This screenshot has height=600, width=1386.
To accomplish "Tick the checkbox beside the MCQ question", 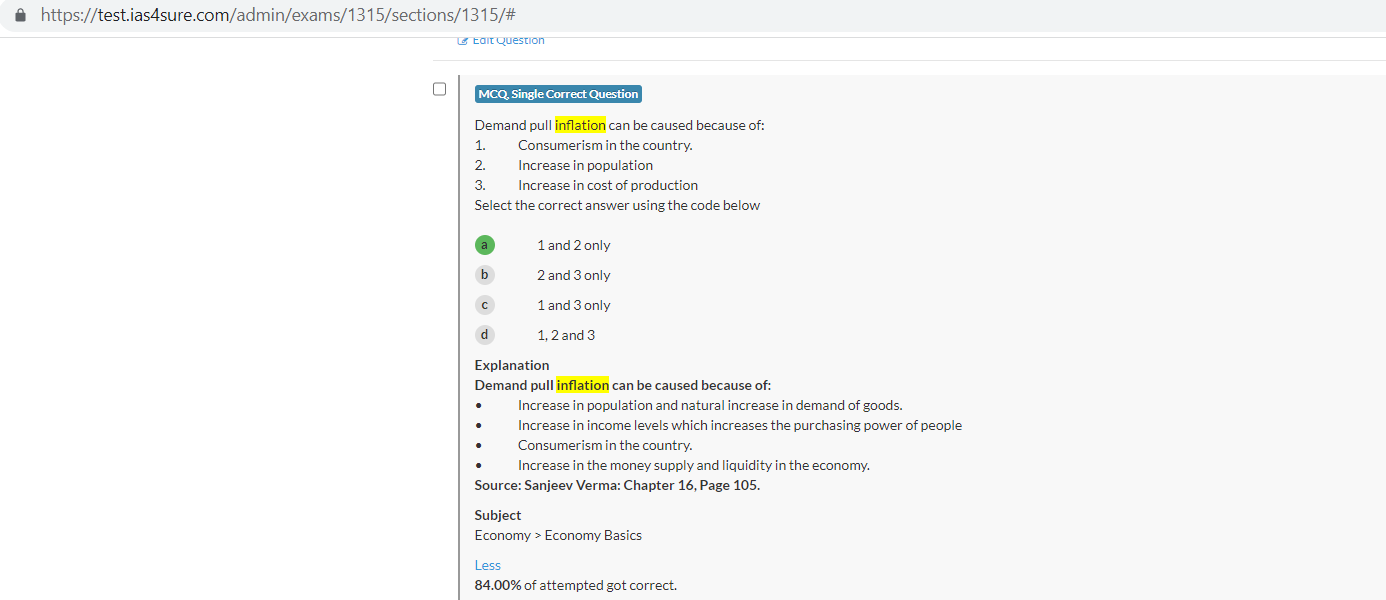I will [439, 89].
